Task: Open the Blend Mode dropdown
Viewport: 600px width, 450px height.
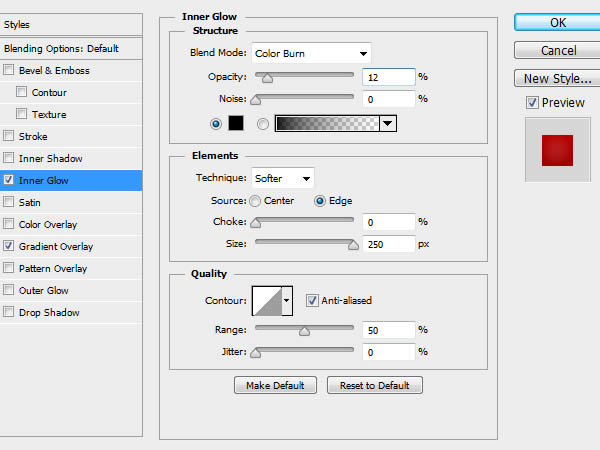Action: click(x=311, y=53)
